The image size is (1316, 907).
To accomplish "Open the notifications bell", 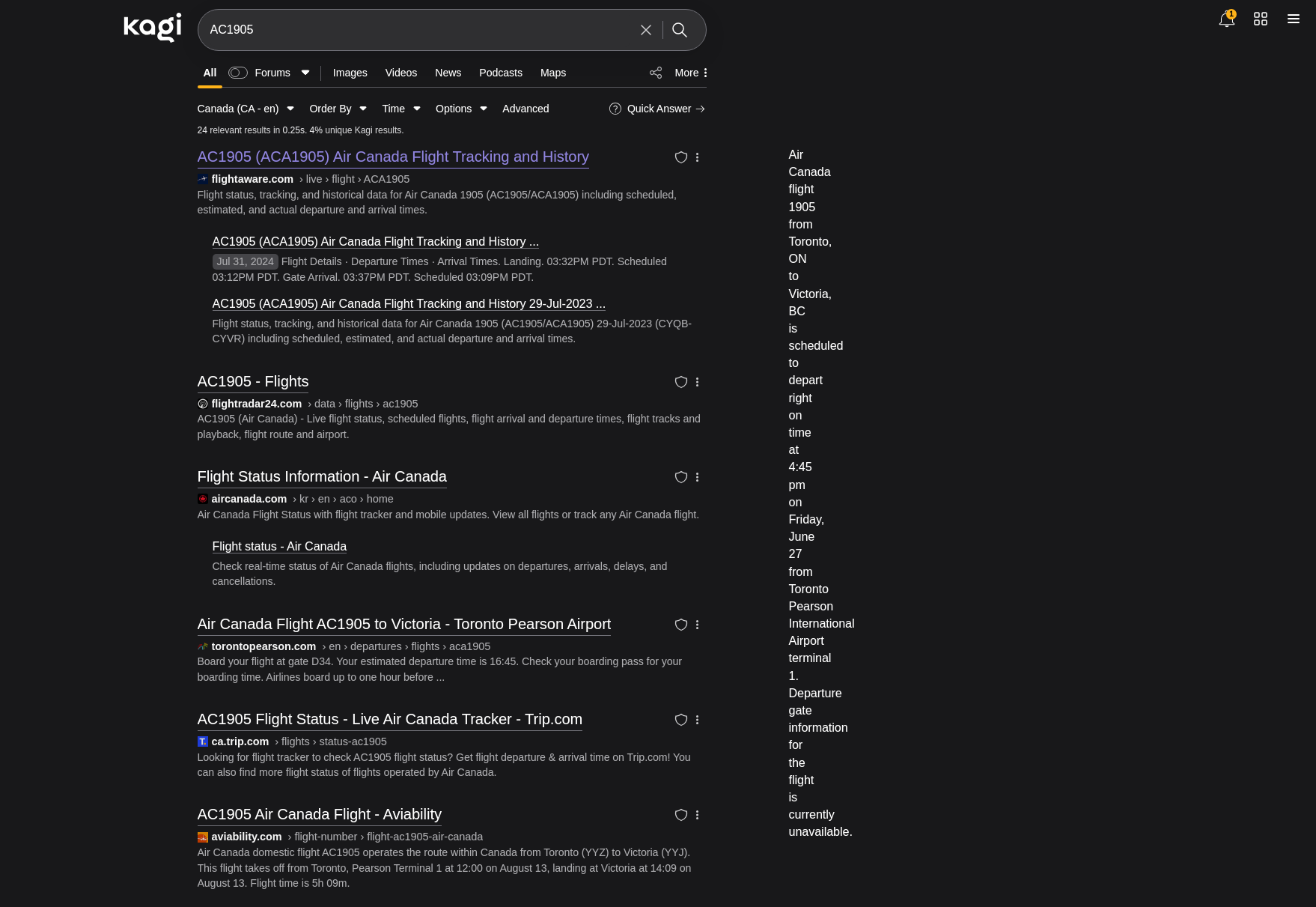I will tap(1226, 19).
